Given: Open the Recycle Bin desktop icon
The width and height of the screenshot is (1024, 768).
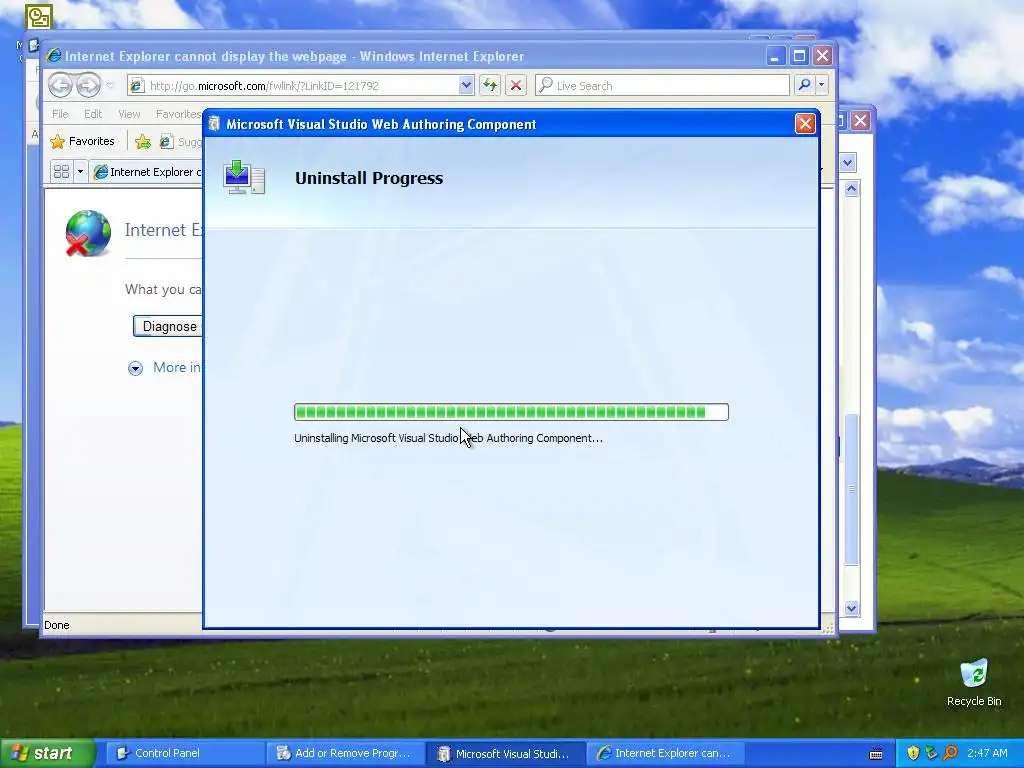Looking at the screenshot, I should click(974, 683).
